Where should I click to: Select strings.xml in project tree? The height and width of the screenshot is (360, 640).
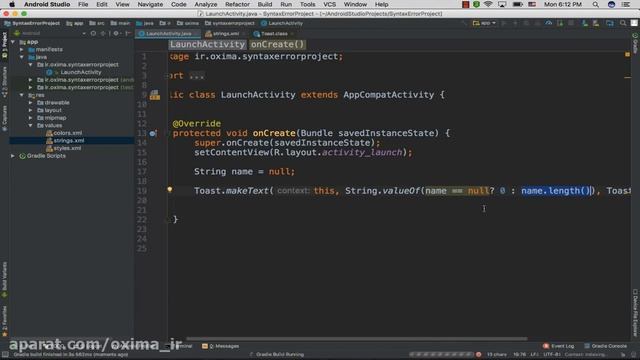69,140
